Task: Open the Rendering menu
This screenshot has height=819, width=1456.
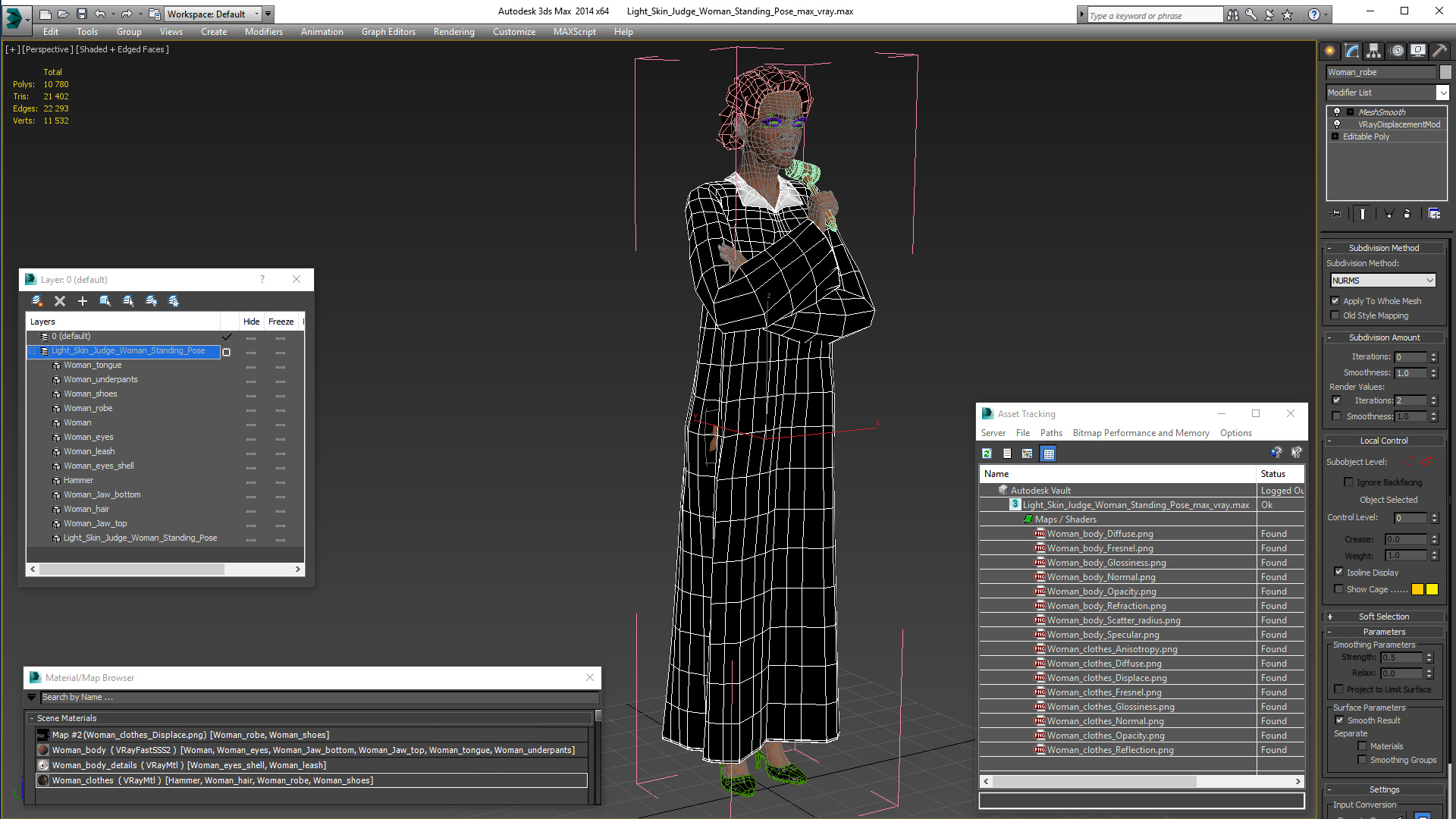Action: (453, 32)
